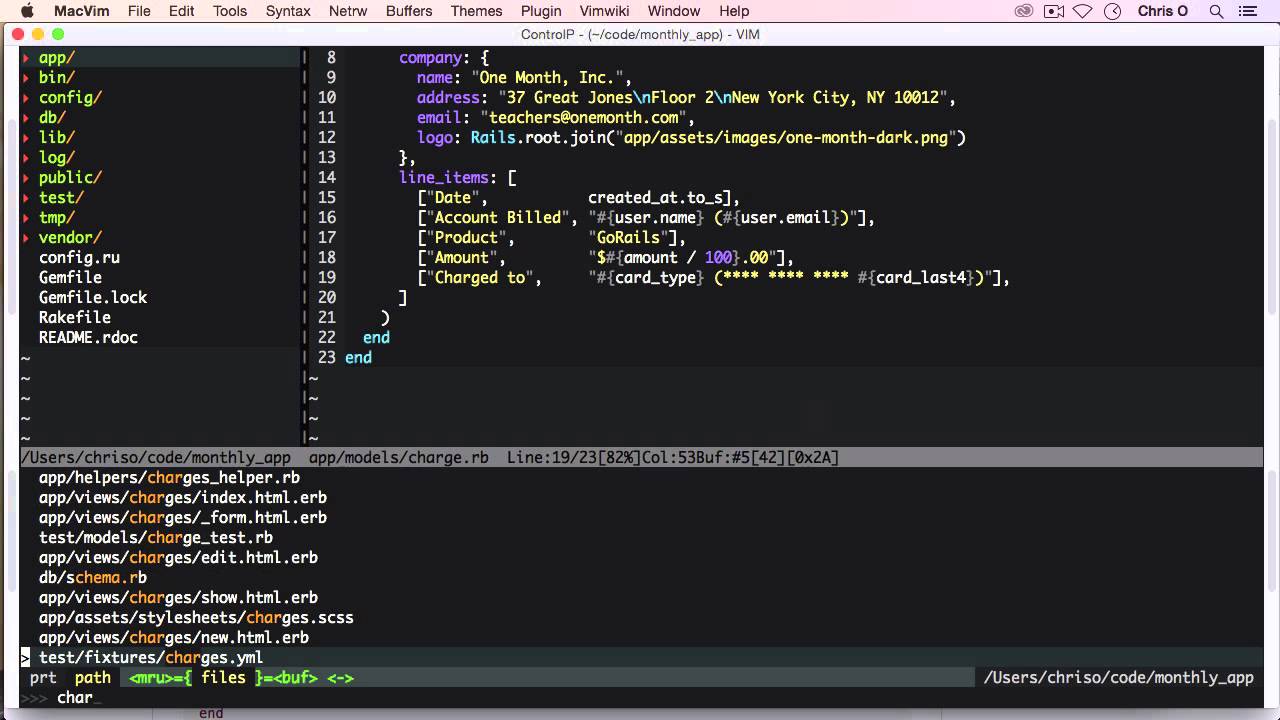Select Rakefile in file tree

75,318
